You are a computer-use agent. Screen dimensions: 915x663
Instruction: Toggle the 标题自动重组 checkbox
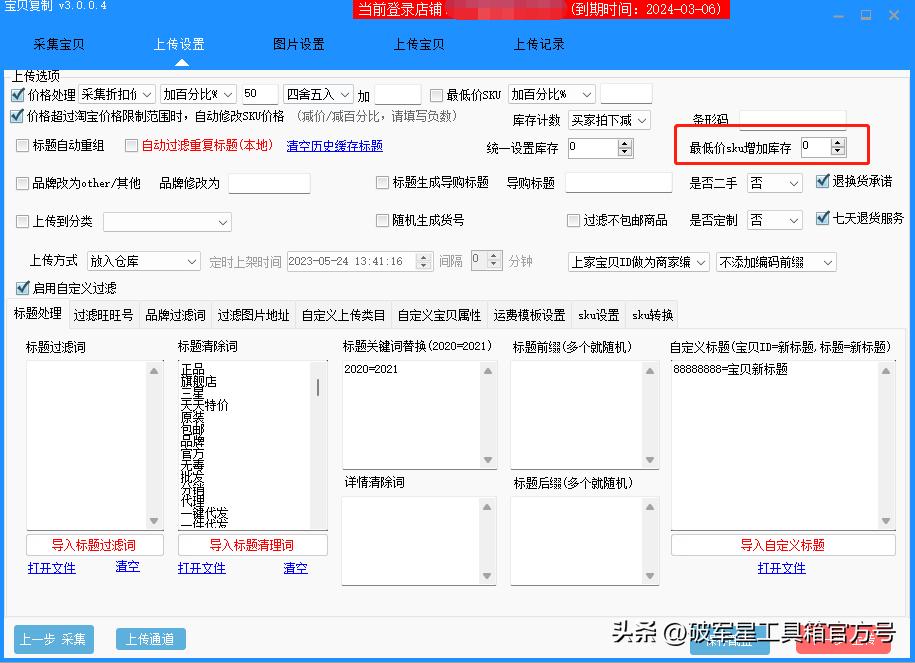pos(22,145)
